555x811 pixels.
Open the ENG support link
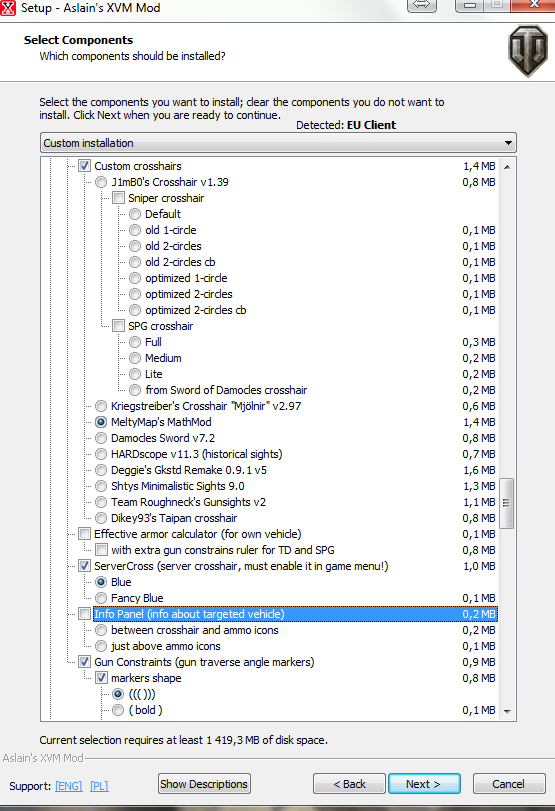69,786
